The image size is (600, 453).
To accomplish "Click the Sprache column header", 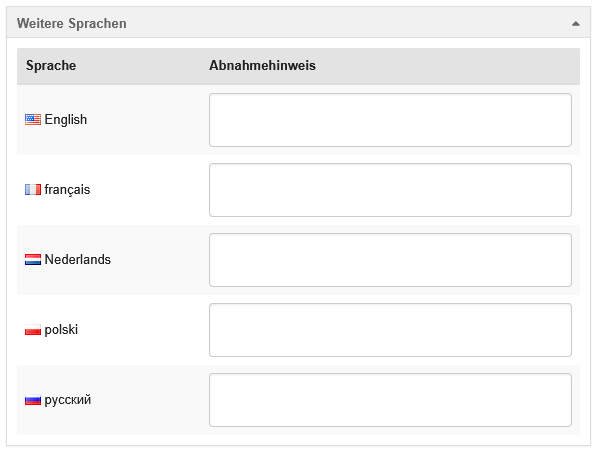I will (51, 66).
